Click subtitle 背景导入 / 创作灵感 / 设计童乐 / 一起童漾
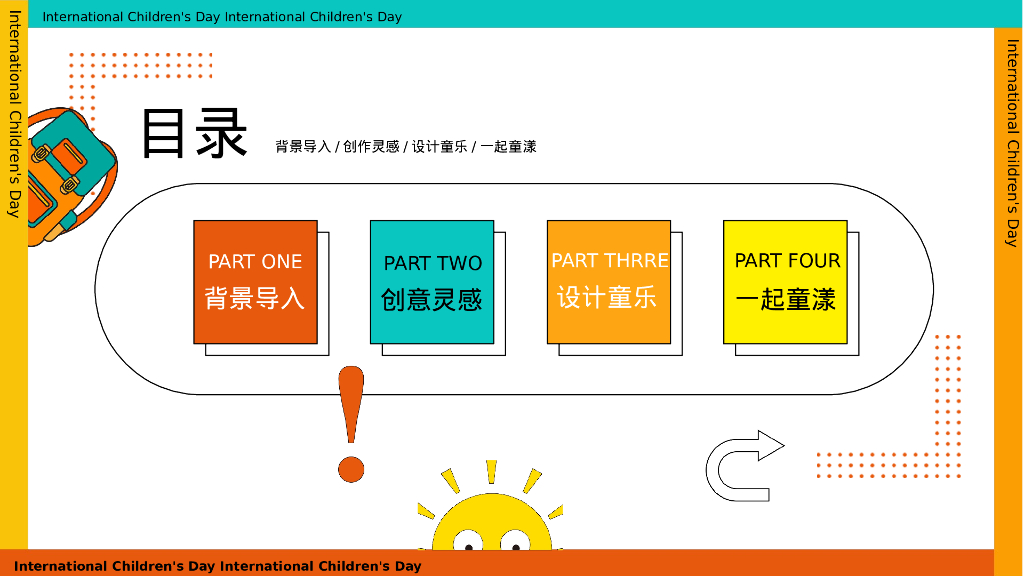Image resolution: width=1024 pixels, height=576 pixels. pos(406,146)
